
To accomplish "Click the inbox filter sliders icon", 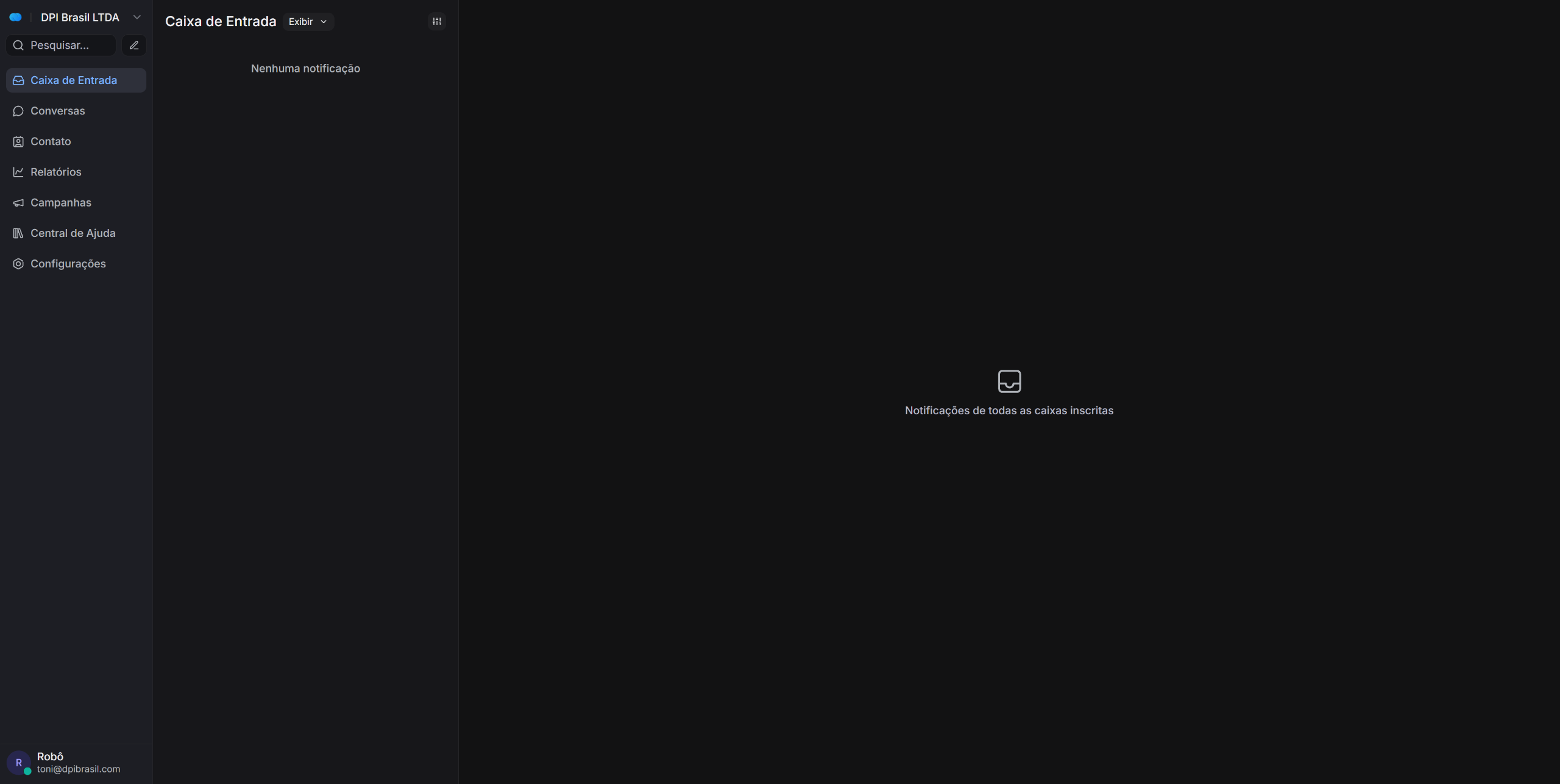I will pos(437,22).
